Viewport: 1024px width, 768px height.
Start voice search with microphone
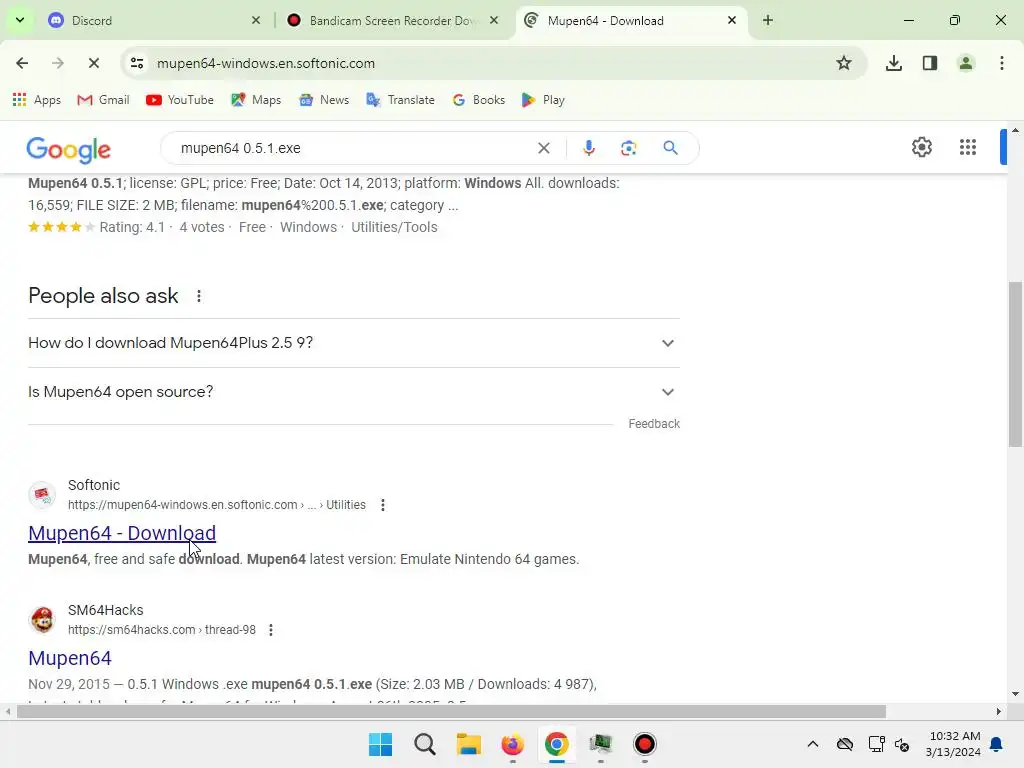point(588,148)
